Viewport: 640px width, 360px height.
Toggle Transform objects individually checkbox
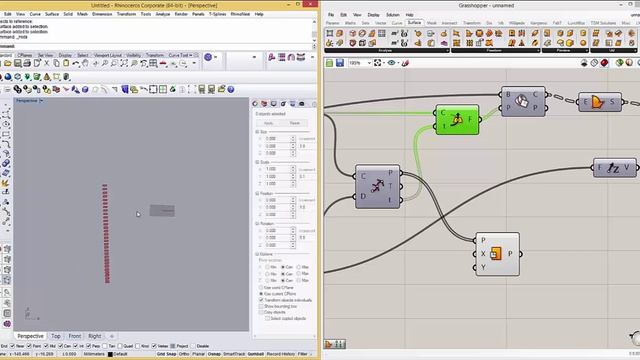click(x=262, y=300)
